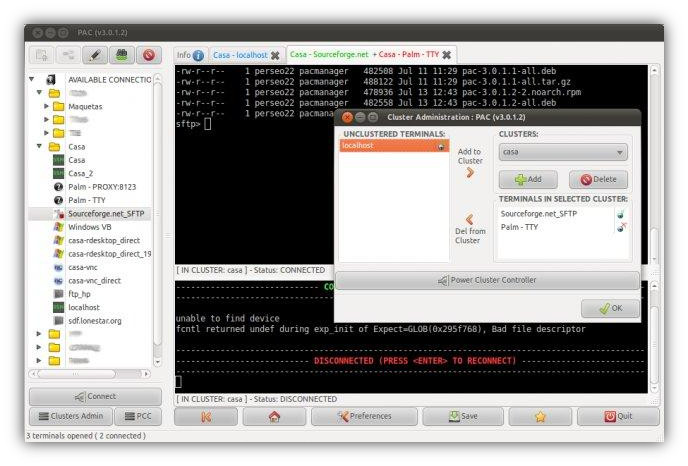Click the status icon beside Sourceforge.net_SFTP in cluster list
This screenshot has width=688, height=466.
point(620,215)
